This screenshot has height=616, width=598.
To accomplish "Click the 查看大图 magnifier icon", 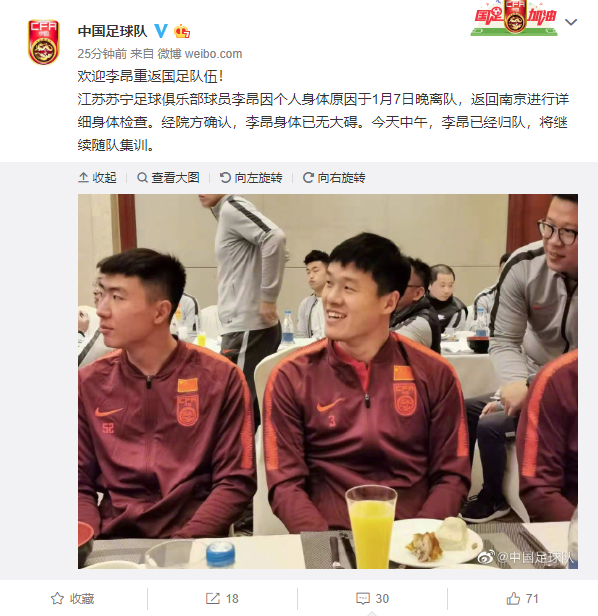I will (x=142, y=178).
